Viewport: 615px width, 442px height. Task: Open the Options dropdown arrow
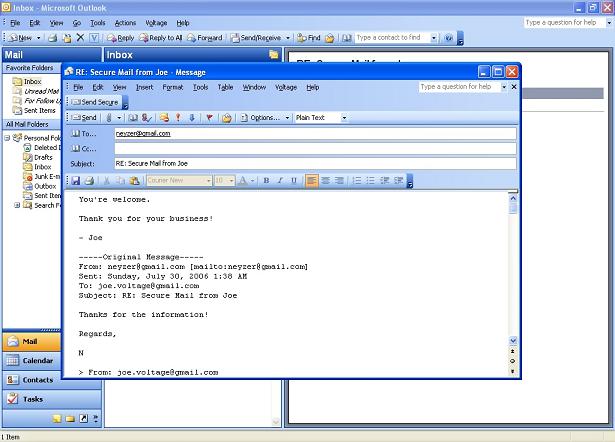(x=287, y=118)
